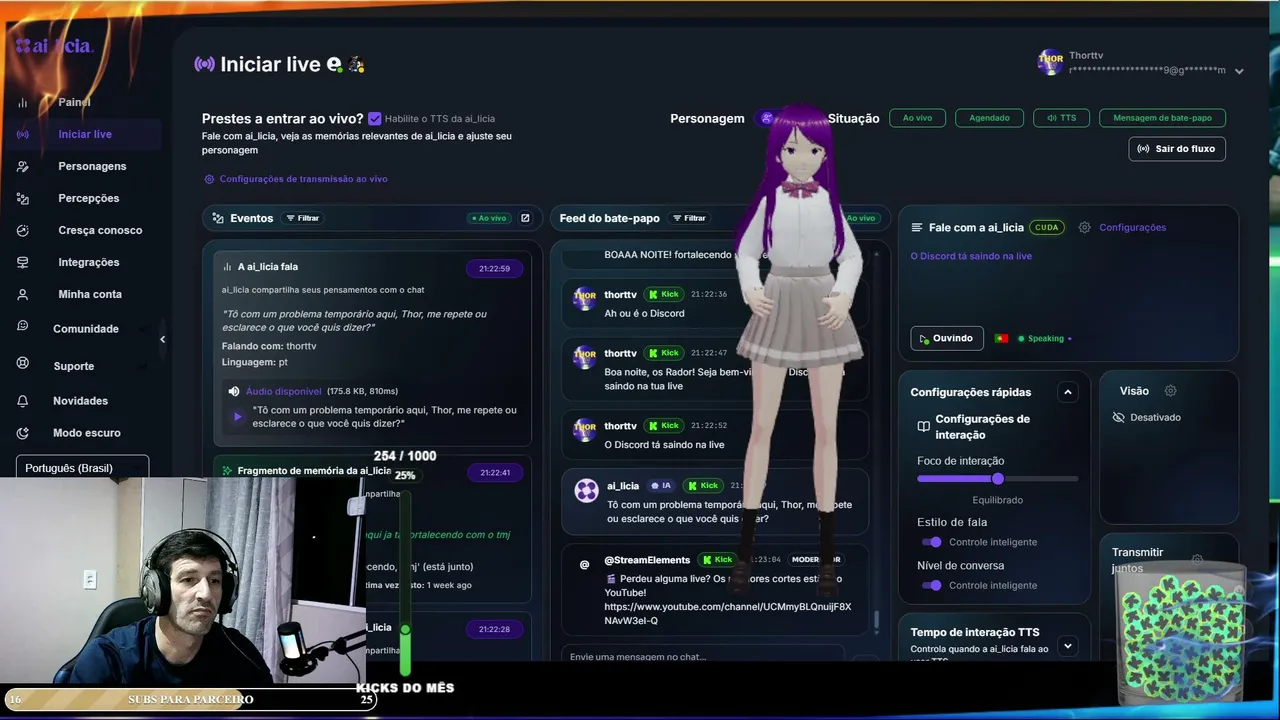
Task: Toggle the TTS status filter
Action: (x=1062, y=118)
